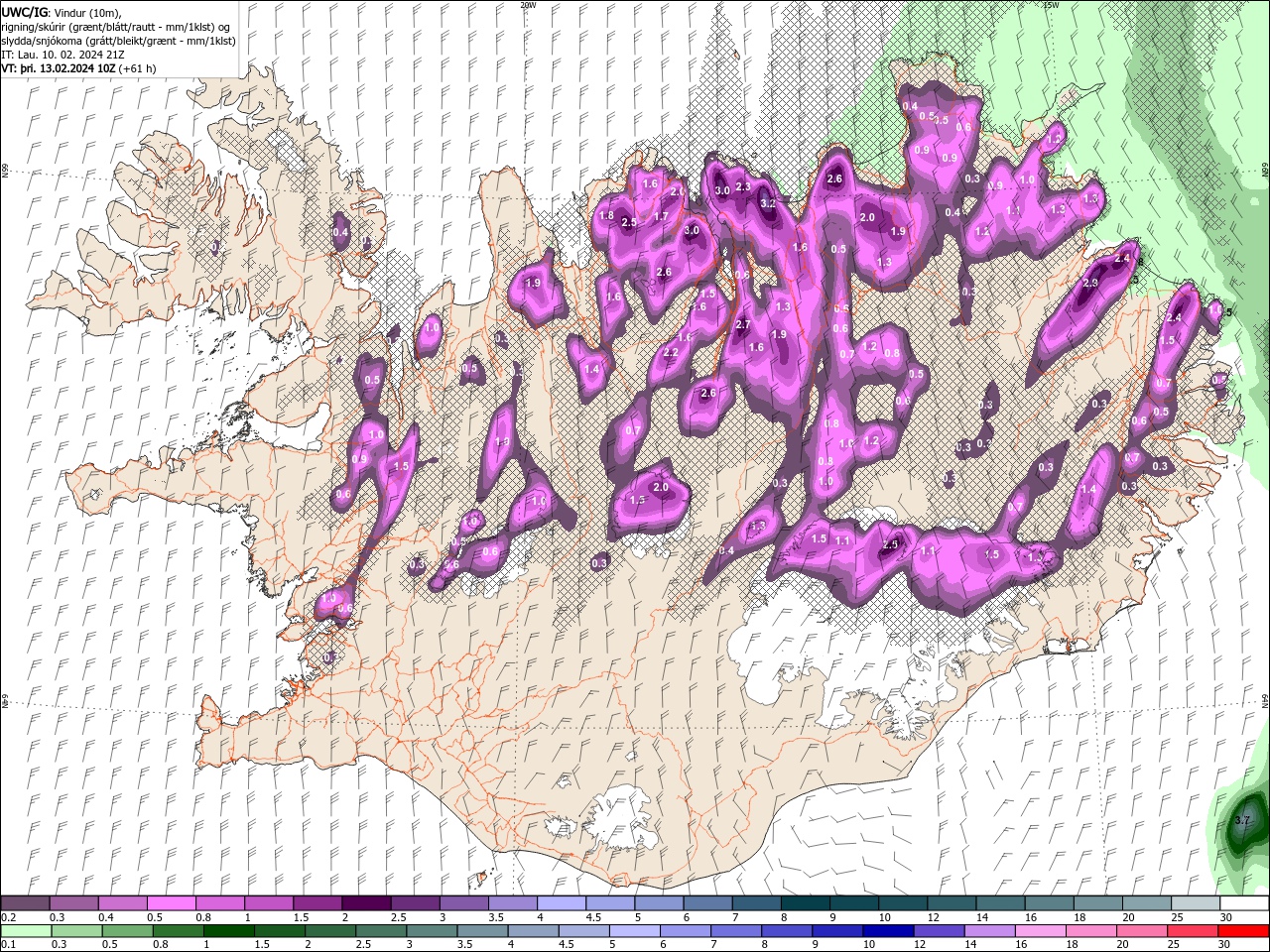Image resolution: width=1270 pixels, height=952 pixels.
Task: Click the white 30 swatch on upper legend row
Action: pos(1244,903)
